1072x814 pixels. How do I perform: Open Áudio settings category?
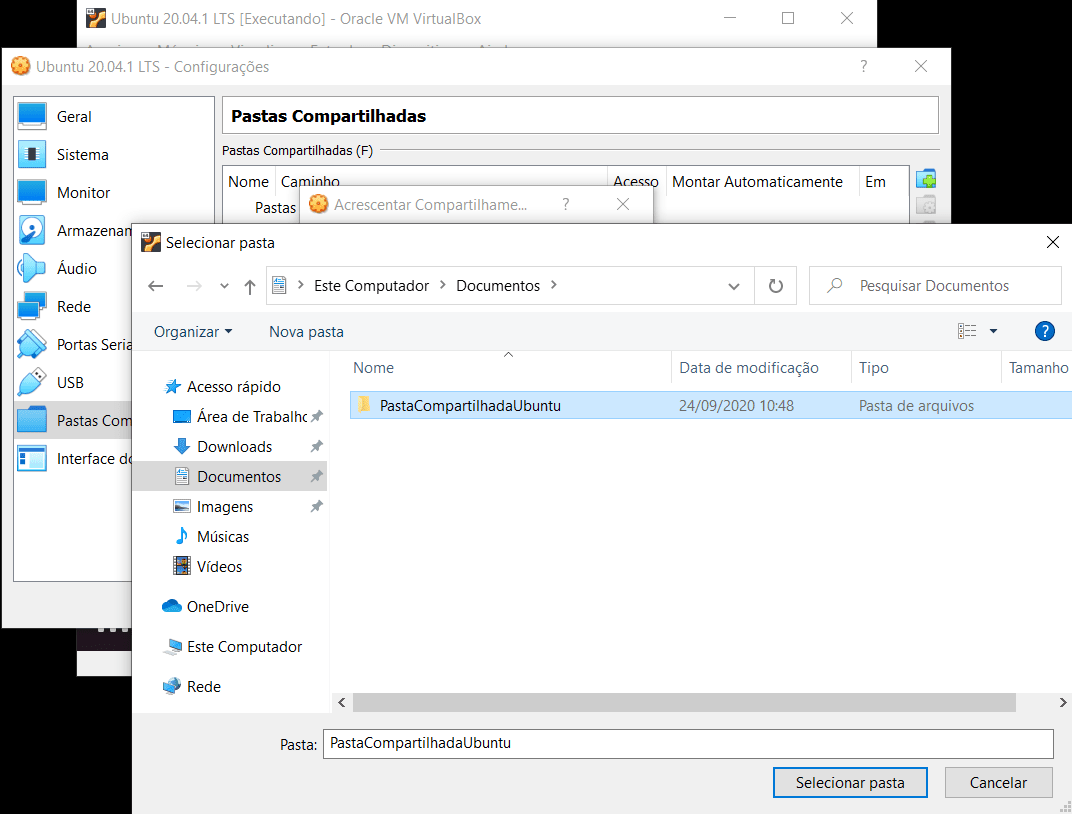[77, 269]
